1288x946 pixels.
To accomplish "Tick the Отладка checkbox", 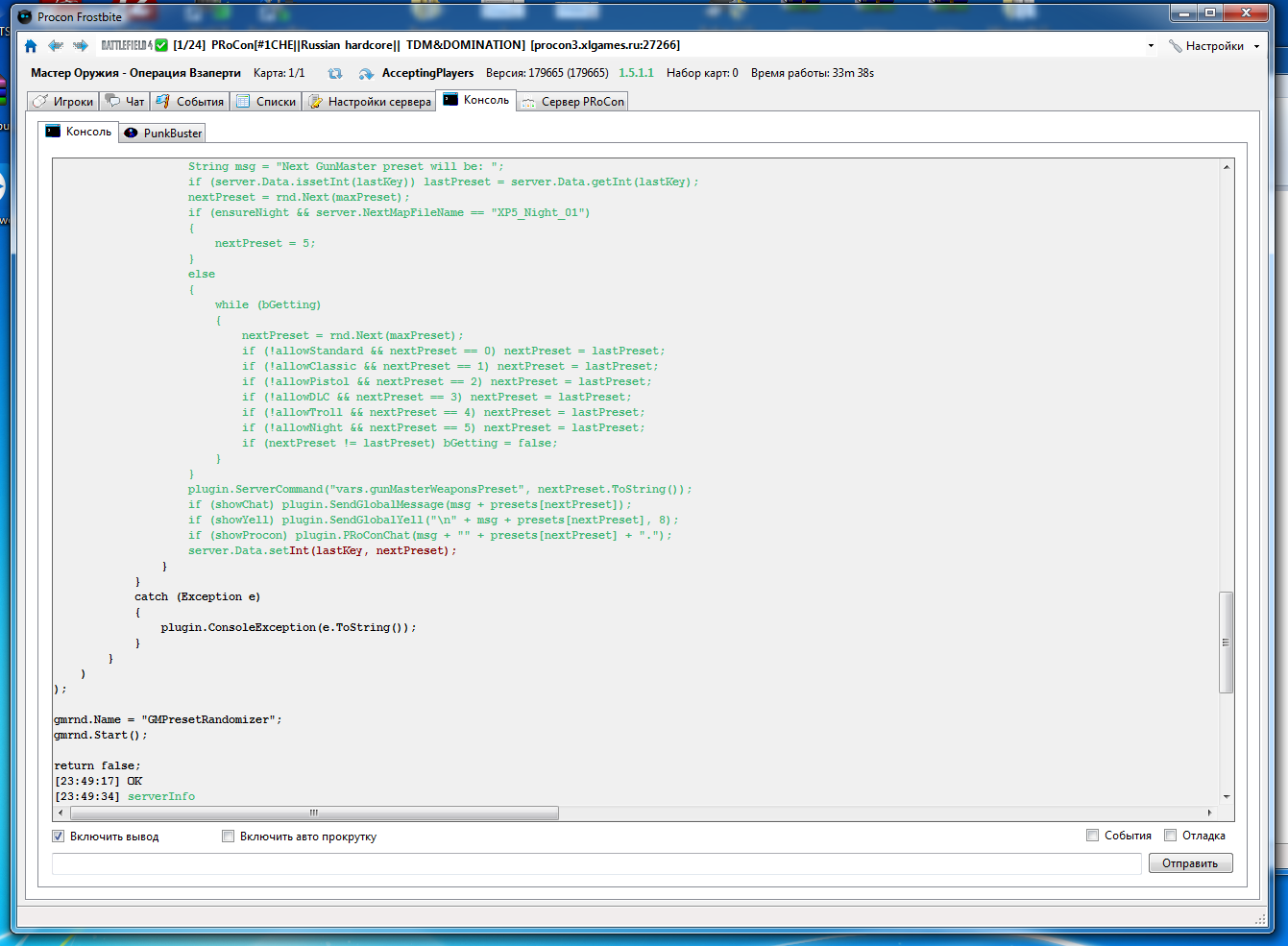I will coord(1170,836).
